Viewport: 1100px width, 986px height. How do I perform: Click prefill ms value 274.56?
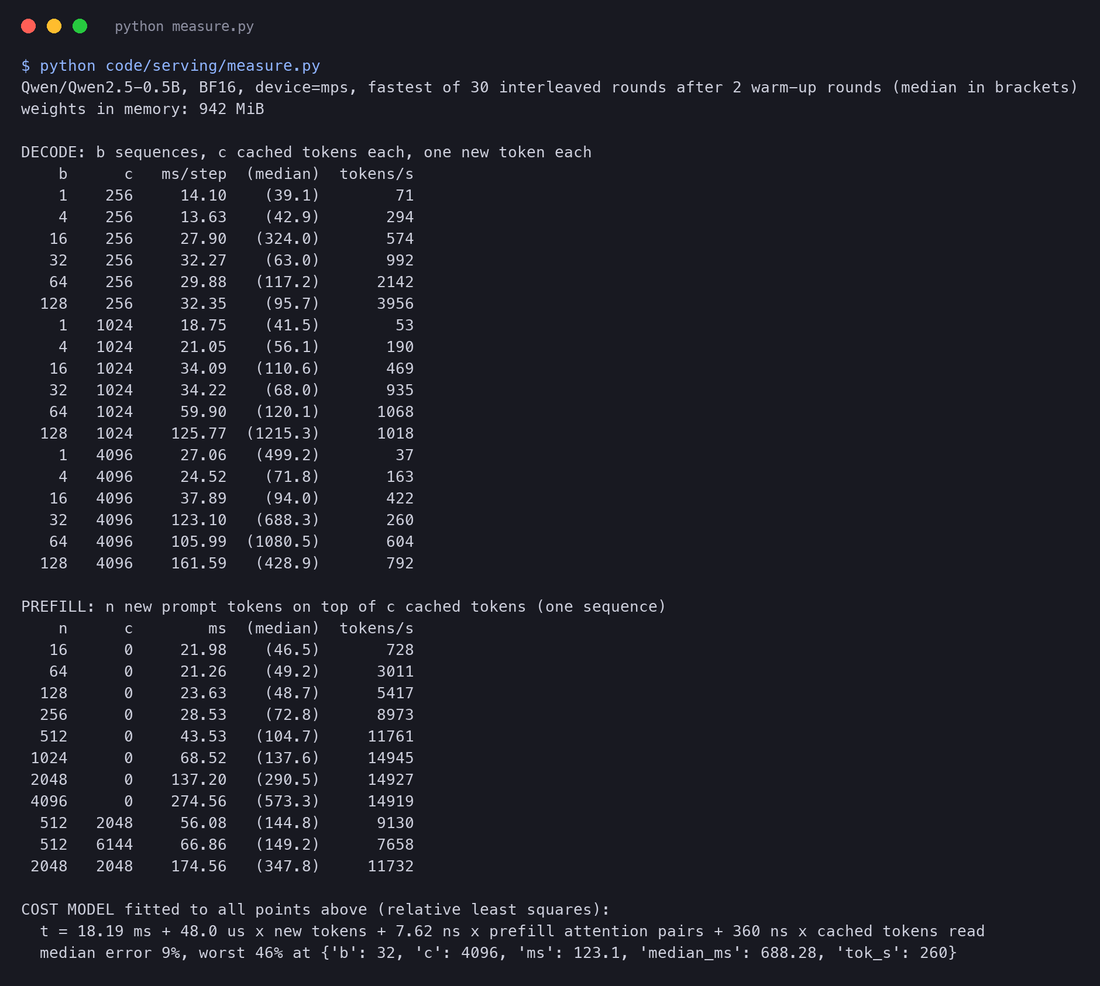coord(199,801)
